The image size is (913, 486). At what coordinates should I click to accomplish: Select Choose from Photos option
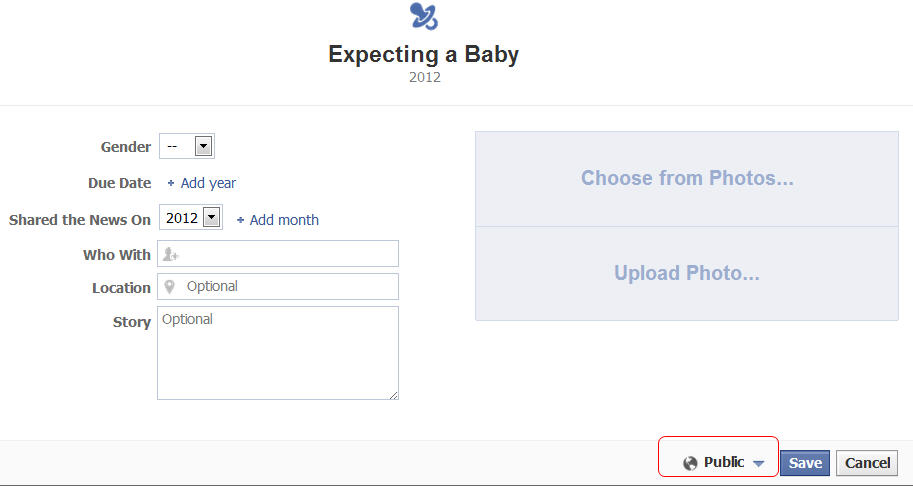click(x=687, y=179)
